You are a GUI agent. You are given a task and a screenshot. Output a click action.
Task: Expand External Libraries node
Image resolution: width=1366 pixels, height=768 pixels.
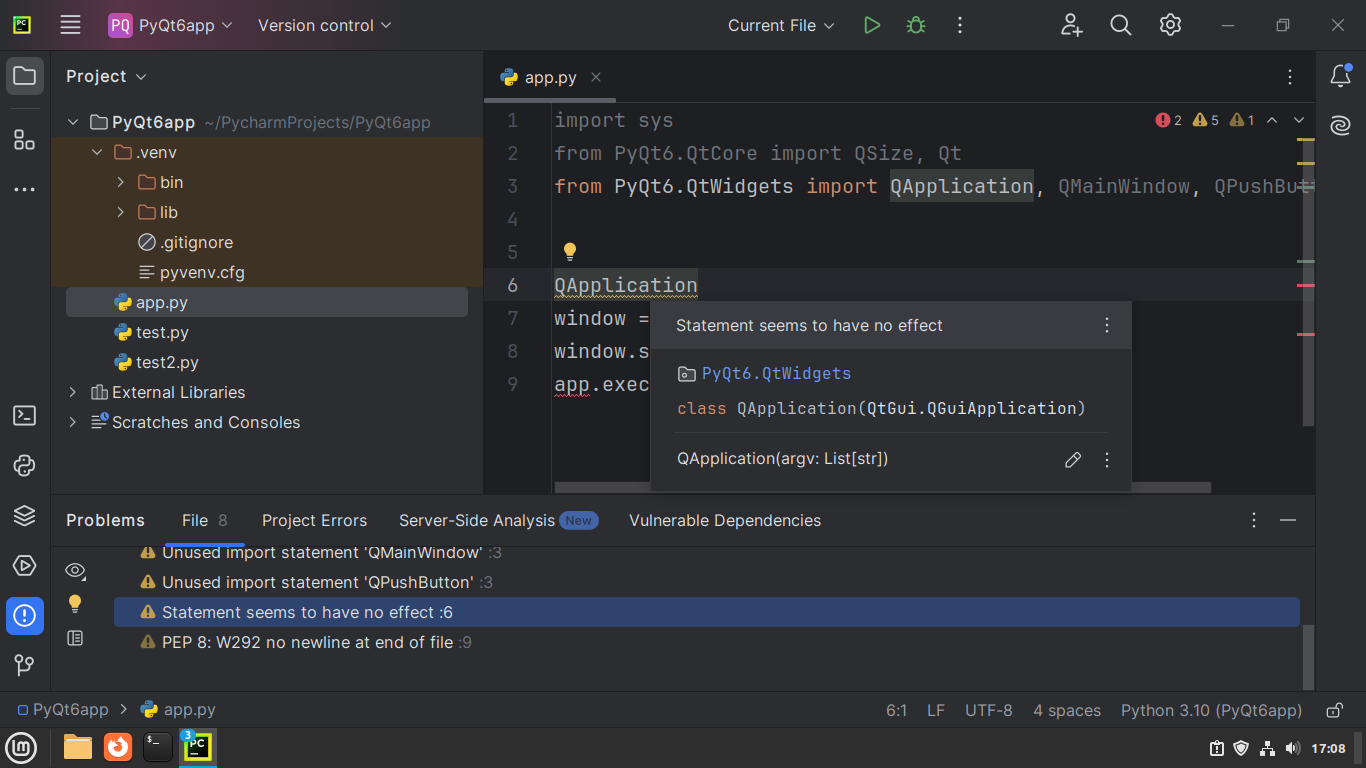(x=72, y=392)
